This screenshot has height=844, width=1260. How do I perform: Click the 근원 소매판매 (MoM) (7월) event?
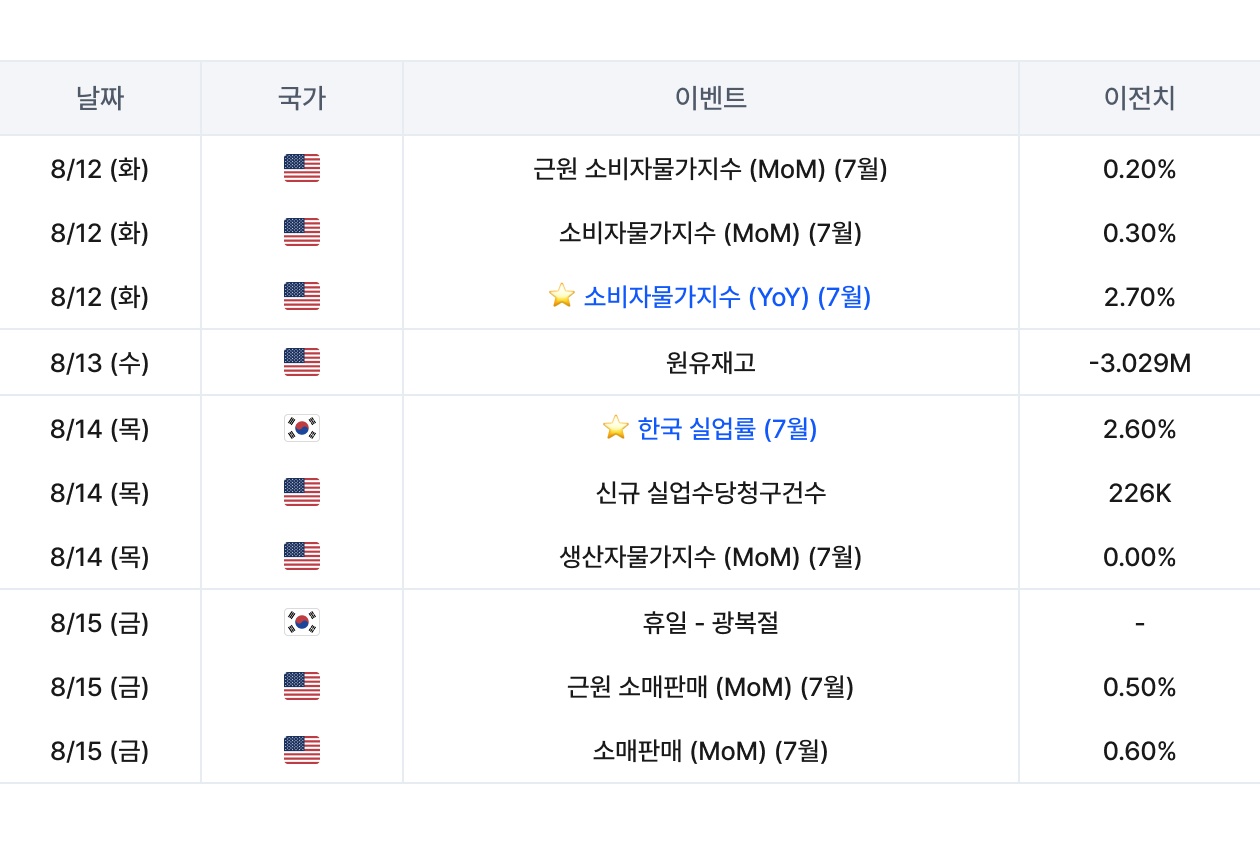[x=711, y=687]
